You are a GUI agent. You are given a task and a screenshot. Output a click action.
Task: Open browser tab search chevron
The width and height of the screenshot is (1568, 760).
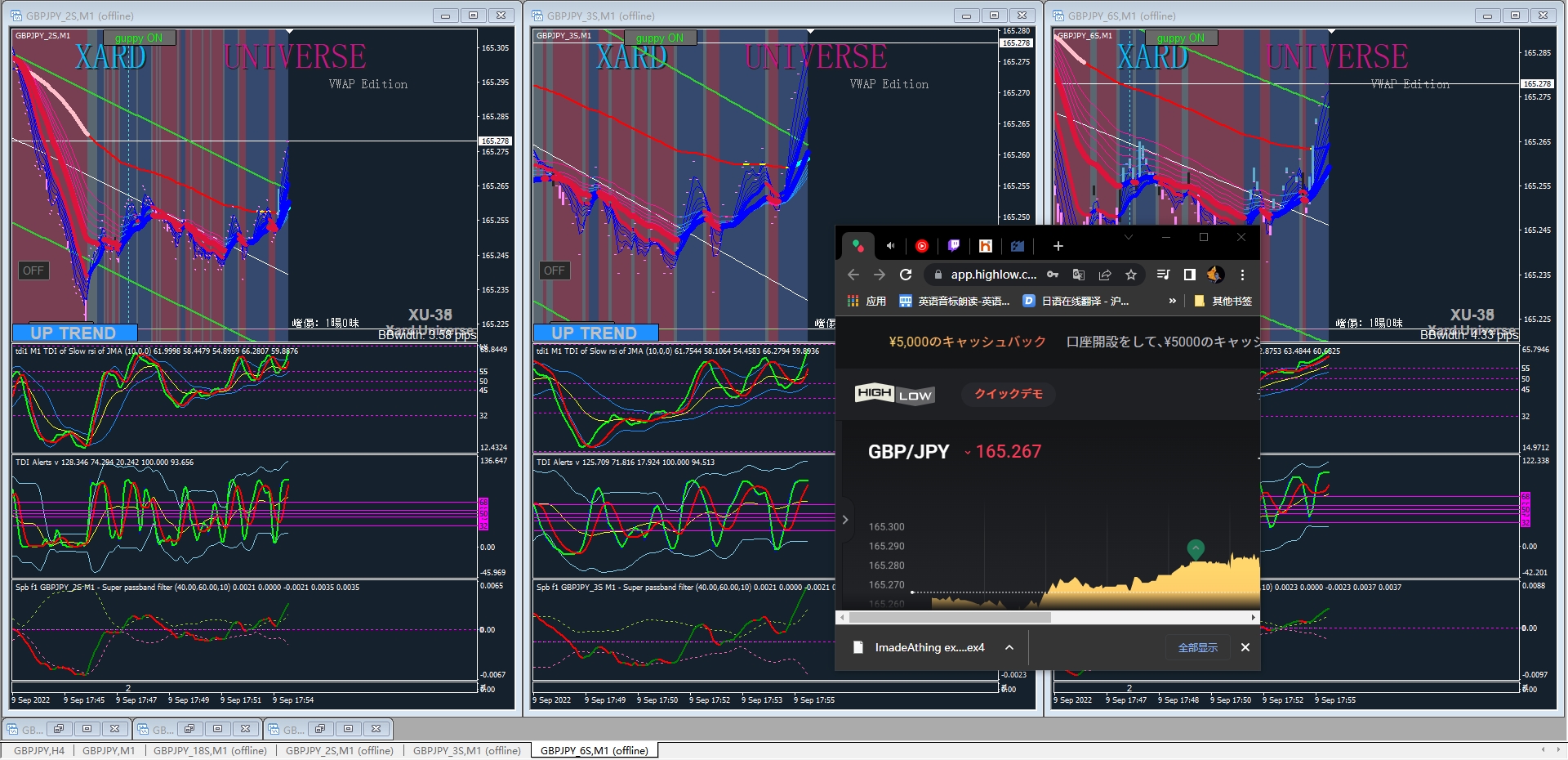[x=1128, y=237]
